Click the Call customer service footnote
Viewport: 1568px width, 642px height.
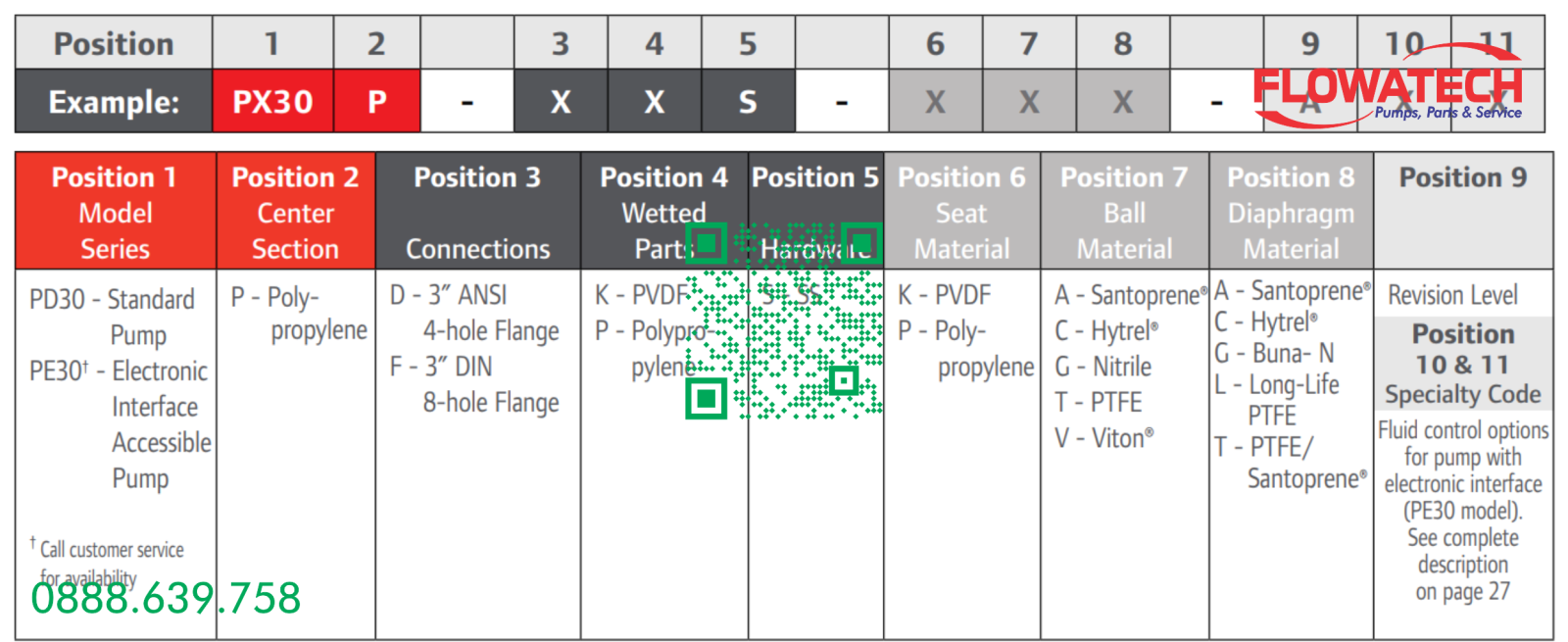pos(107,562)
